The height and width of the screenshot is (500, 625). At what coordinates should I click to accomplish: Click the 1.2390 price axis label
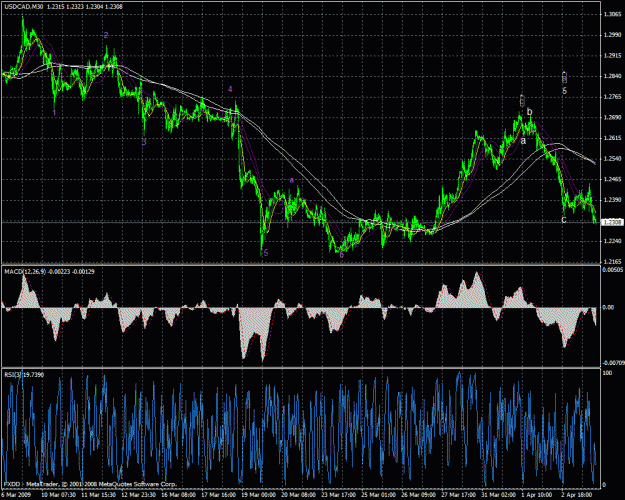pyautogui.click(x=612, y=200)
